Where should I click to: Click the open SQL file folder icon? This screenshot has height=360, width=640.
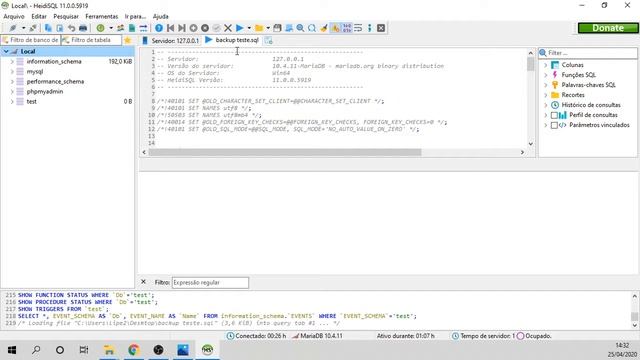pos(259,28)
